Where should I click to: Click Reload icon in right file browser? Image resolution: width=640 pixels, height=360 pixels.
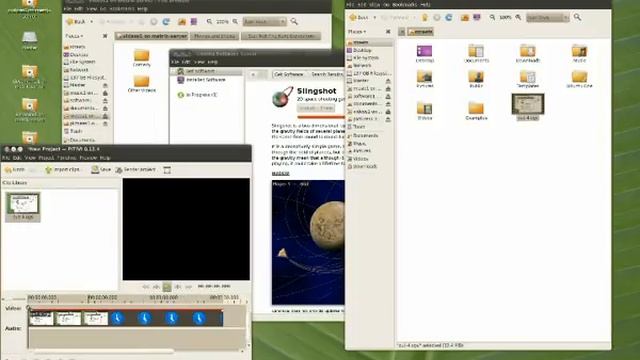(449, 18)
